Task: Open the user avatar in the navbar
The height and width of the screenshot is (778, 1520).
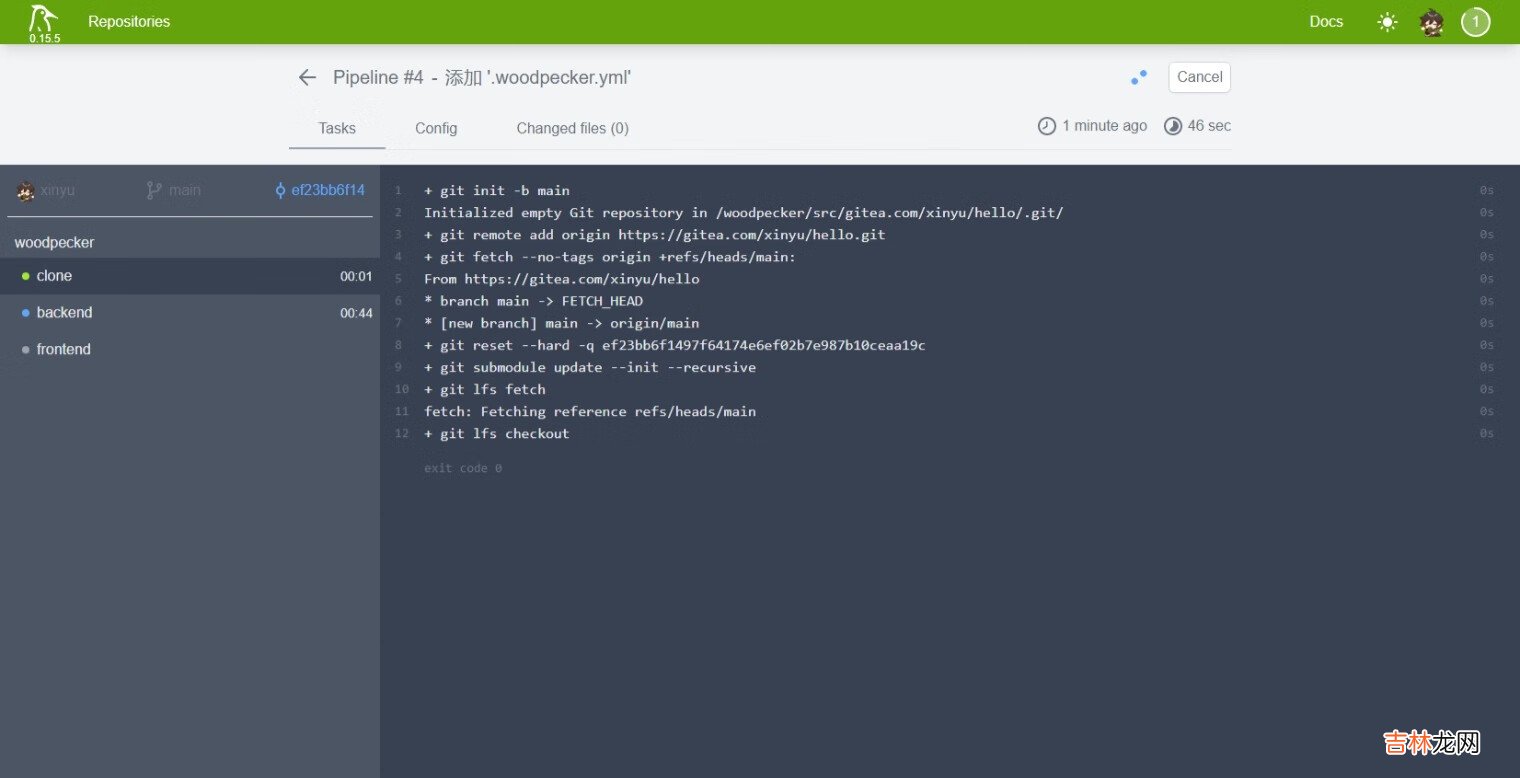Action: (1431, 22)
